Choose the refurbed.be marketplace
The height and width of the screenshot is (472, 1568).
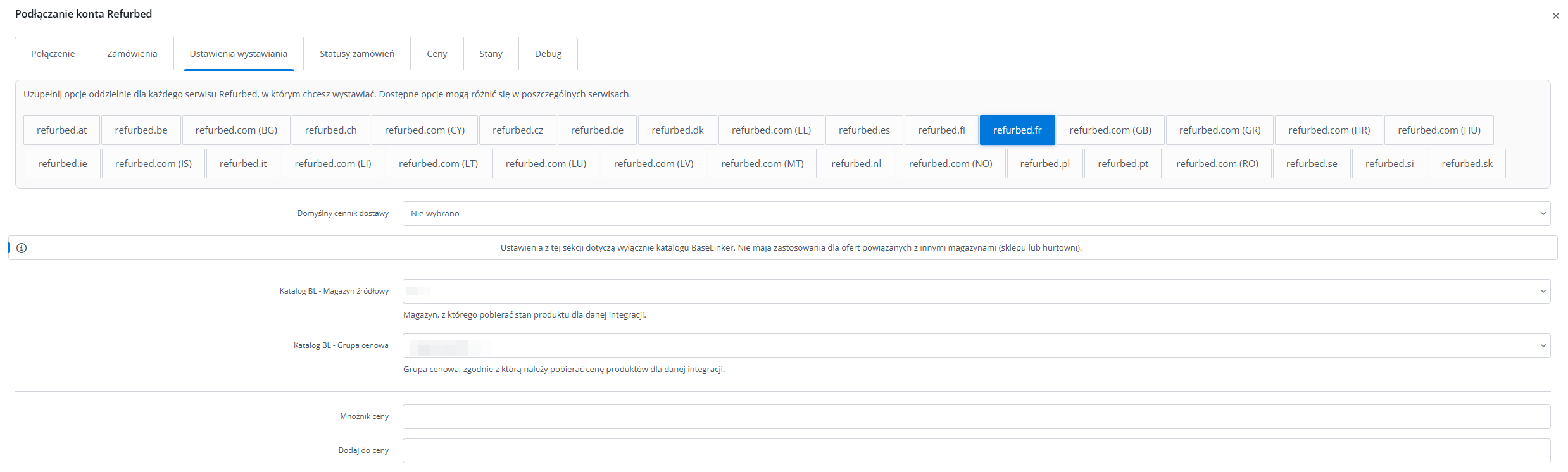click(141, 130)
